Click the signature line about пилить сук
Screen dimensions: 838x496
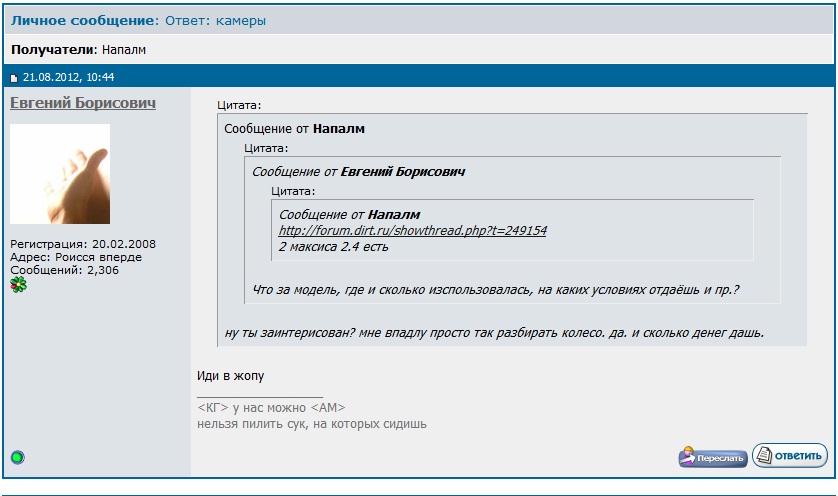point(312,424)
